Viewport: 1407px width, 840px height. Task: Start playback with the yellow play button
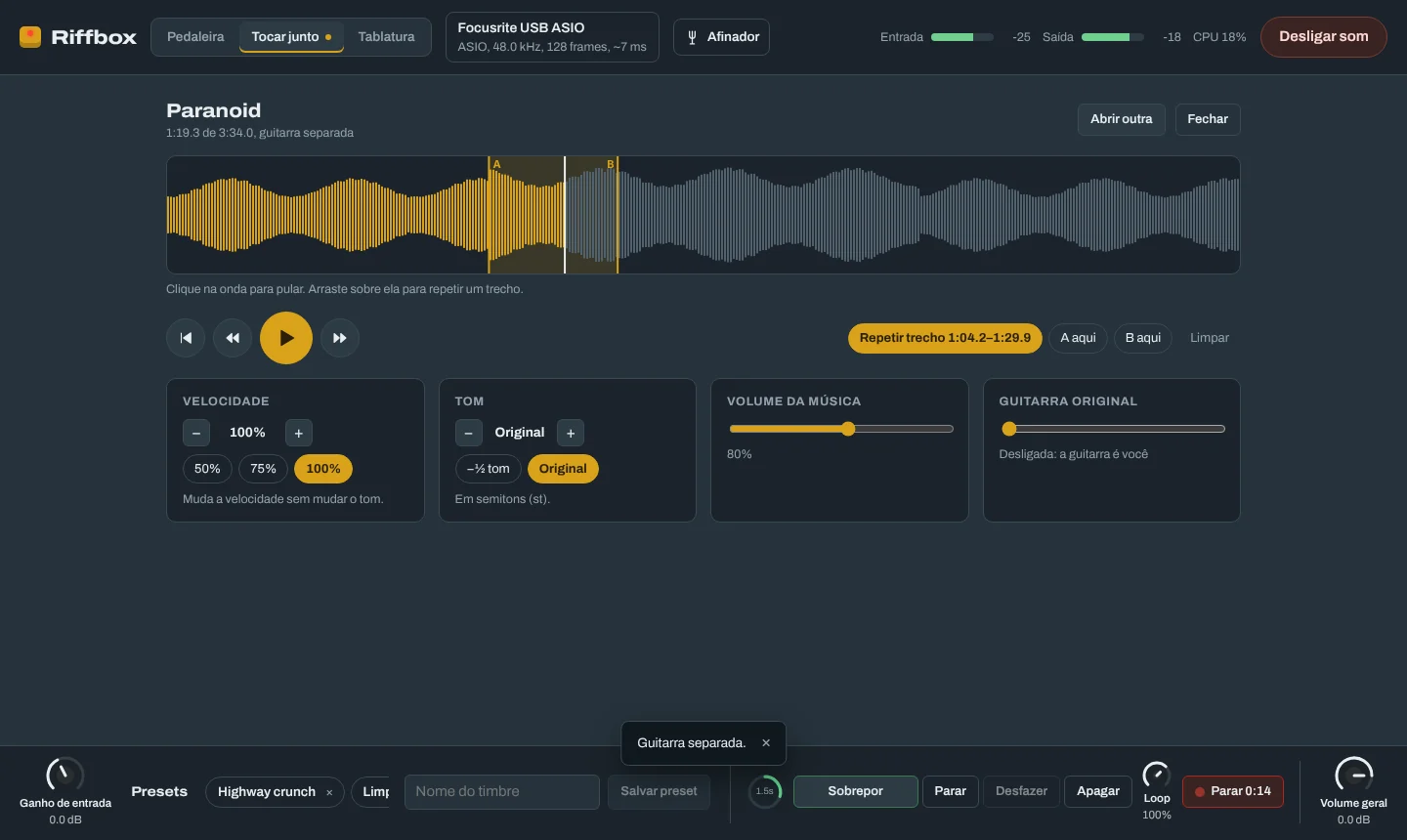pyautogui.click(x=286, y=338)
